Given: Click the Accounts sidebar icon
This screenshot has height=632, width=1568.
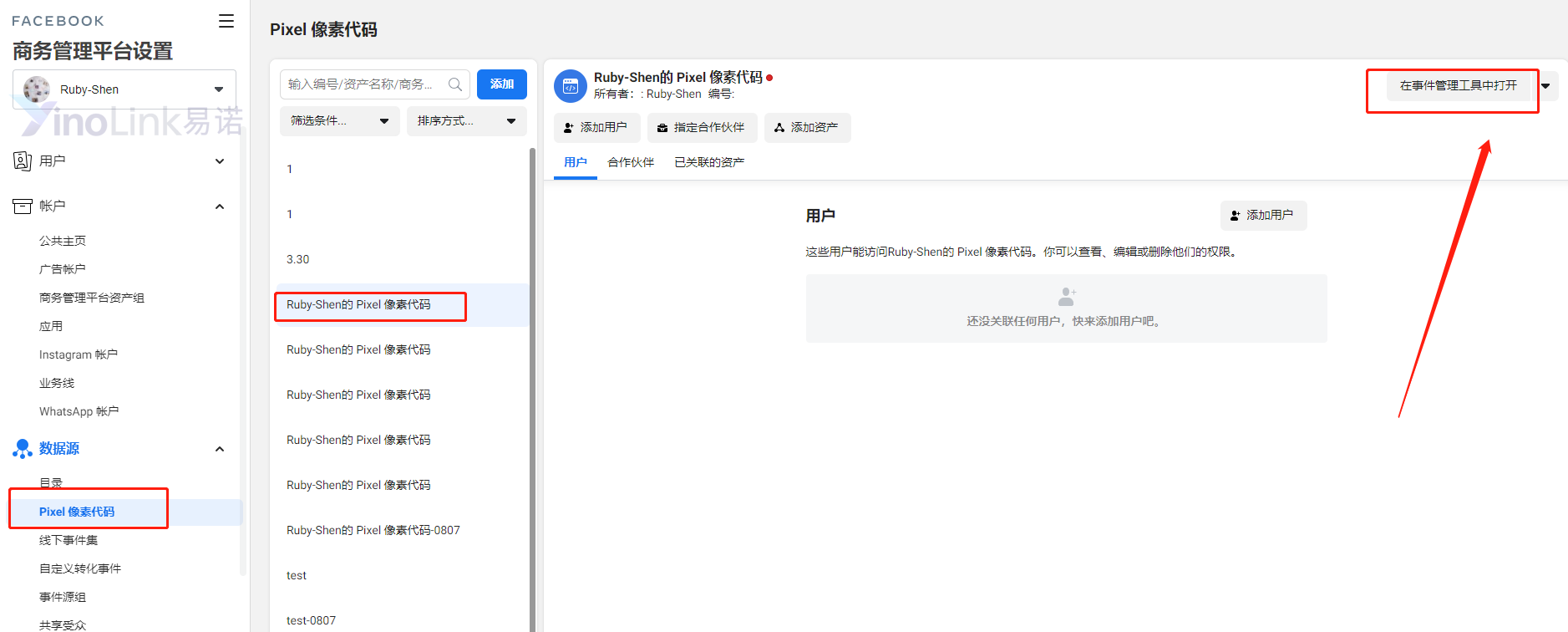Looking at the screenshot, I should click(x=23, y=206).
